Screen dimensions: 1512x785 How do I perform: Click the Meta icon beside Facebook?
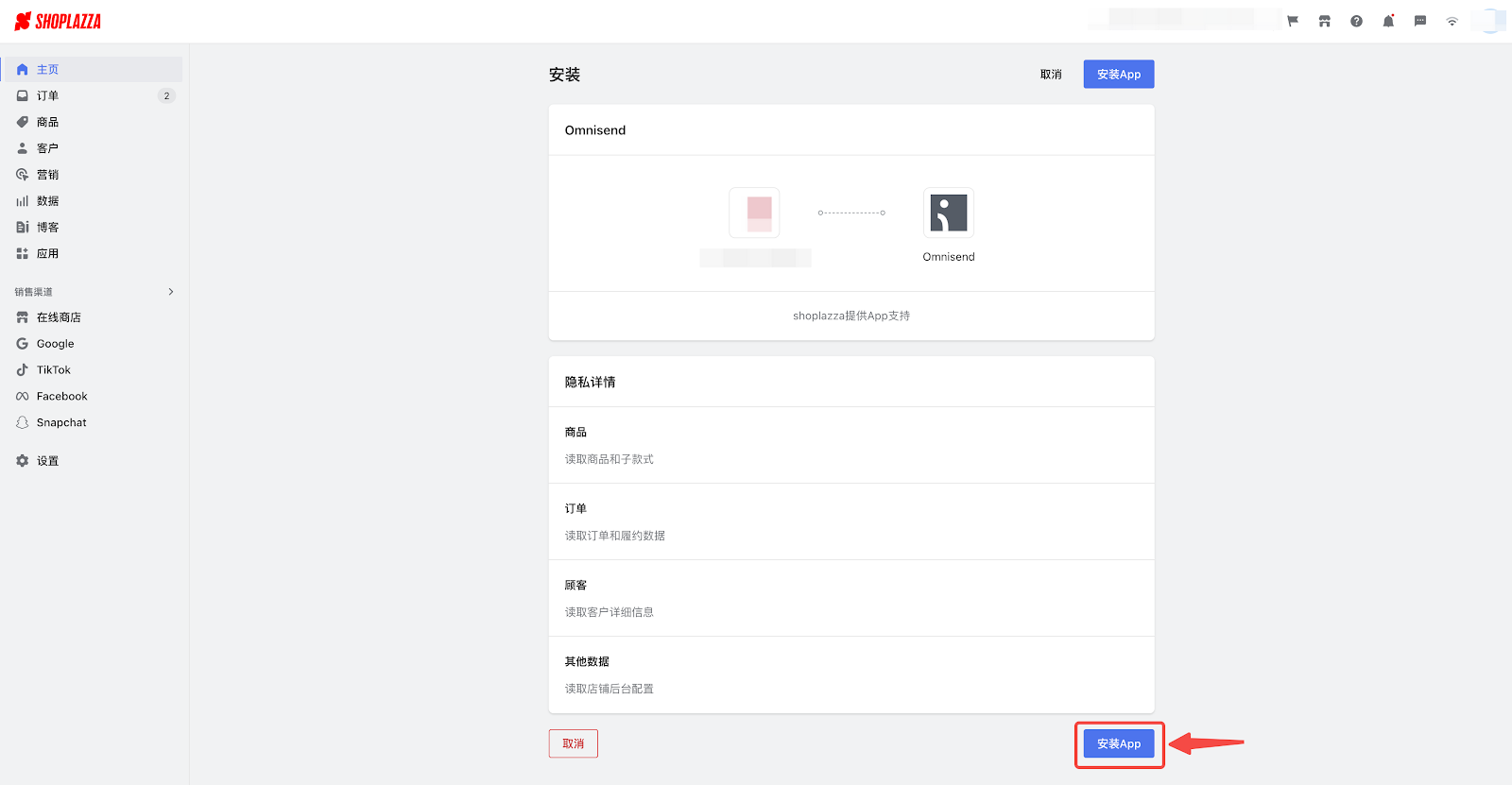click(23, 397)
